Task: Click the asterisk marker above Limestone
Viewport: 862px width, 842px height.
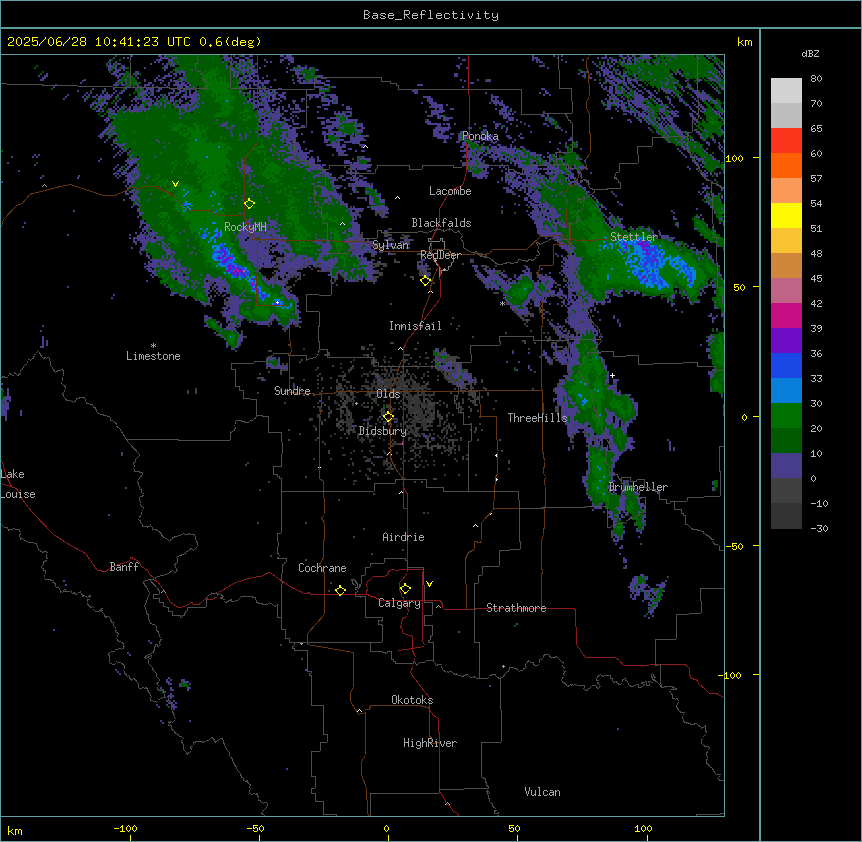Action: [153, 346]
